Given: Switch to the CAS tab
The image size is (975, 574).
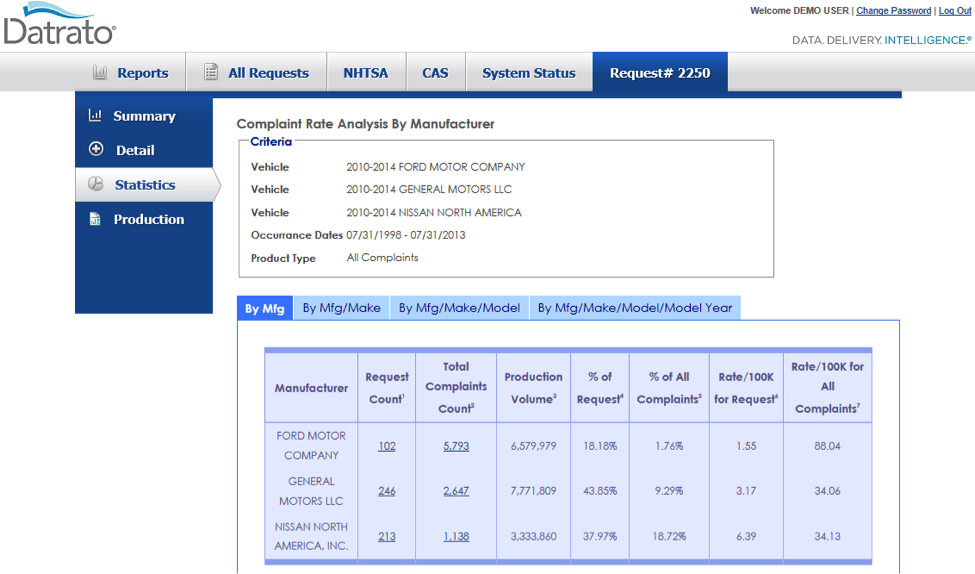Looking at the screenshot, I should coord(435,72).
